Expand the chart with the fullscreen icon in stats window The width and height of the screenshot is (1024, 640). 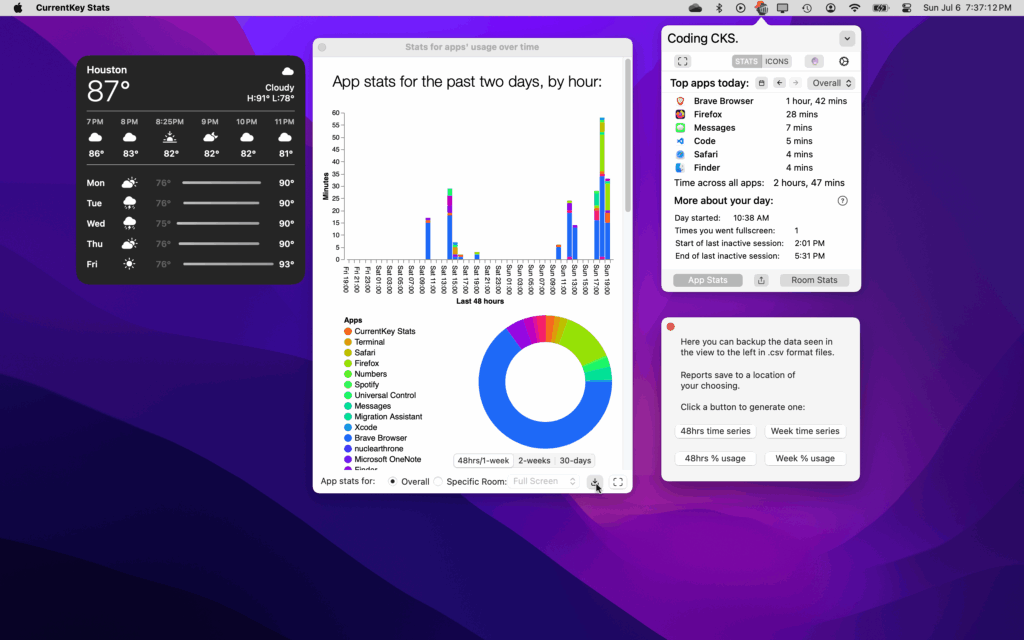[x=618, y=482]
